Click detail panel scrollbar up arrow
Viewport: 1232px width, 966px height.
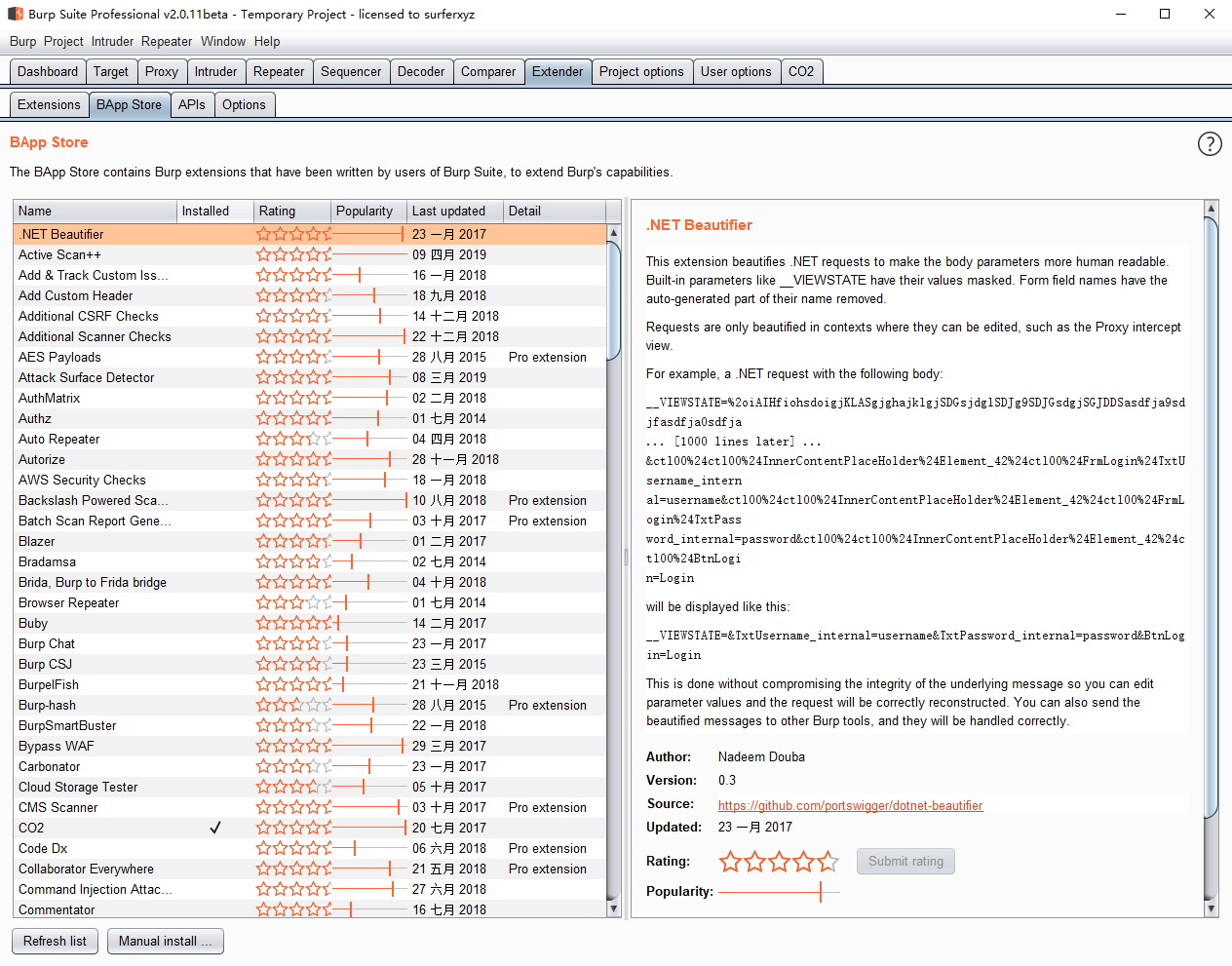click(x=1211, y=209)
